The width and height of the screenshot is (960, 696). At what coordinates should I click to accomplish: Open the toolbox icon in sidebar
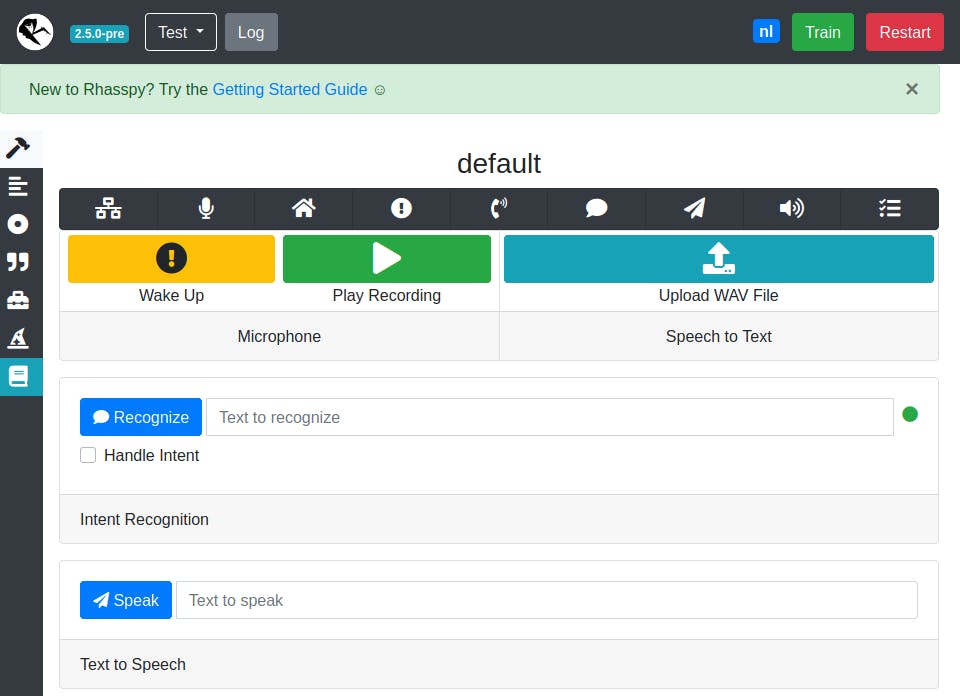[18, 300]
